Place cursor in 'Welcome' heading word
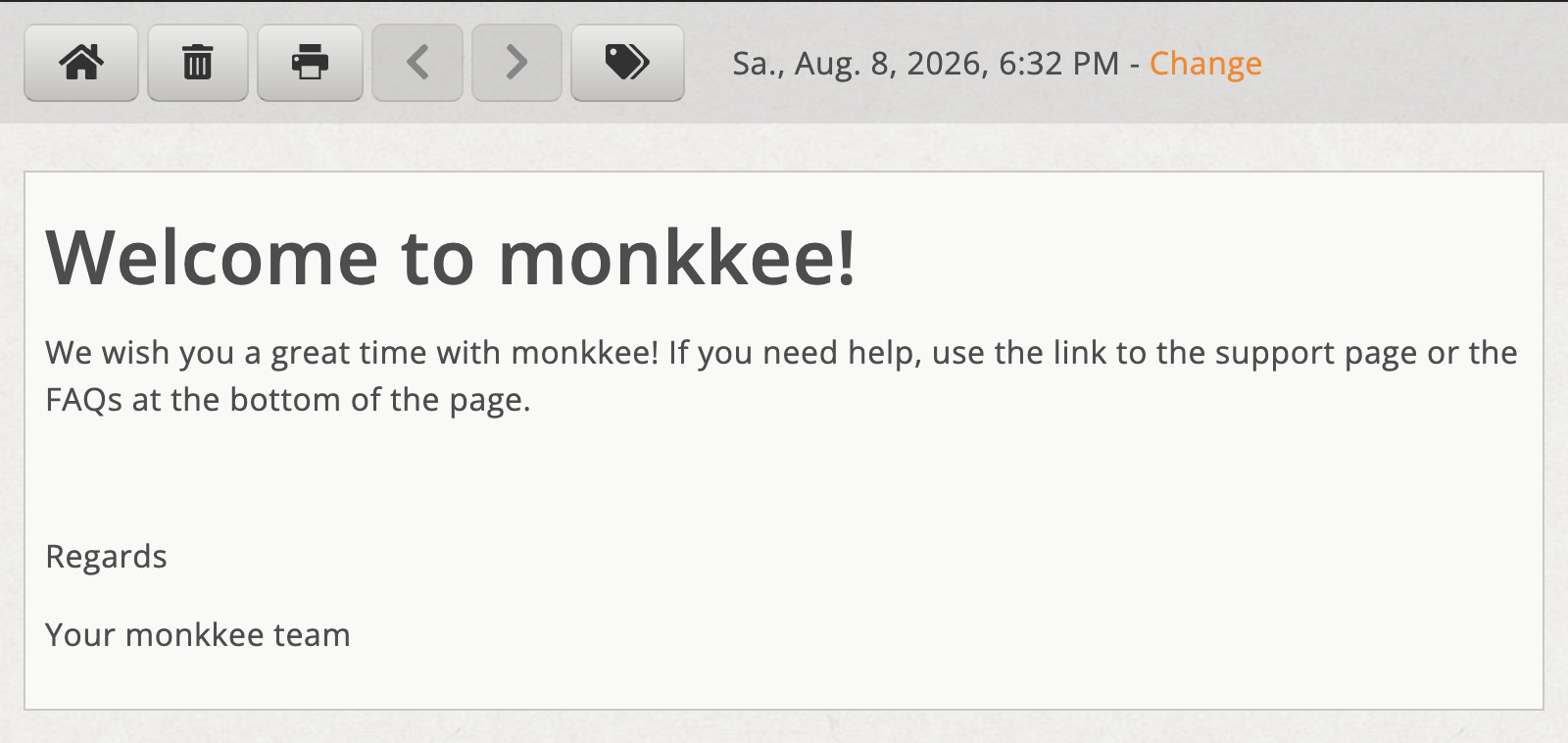 pos(212,258)
